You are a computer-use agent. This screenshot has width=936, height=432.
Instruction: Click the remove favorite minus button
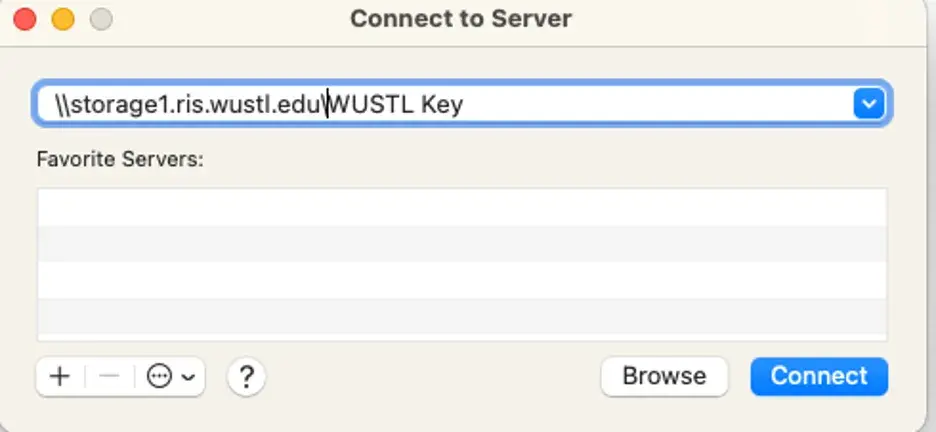(x=110, y=377)
